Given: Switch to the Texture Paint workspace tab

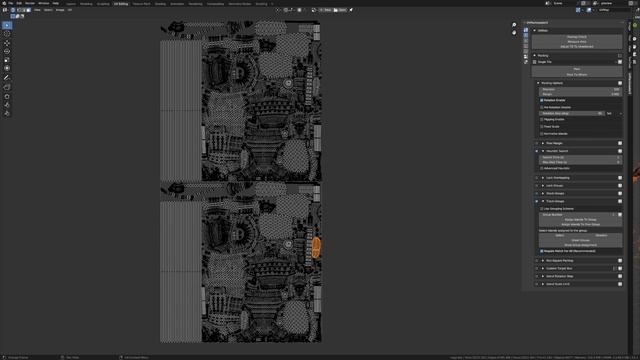Looking at the screenshot, I should point(142,4).
